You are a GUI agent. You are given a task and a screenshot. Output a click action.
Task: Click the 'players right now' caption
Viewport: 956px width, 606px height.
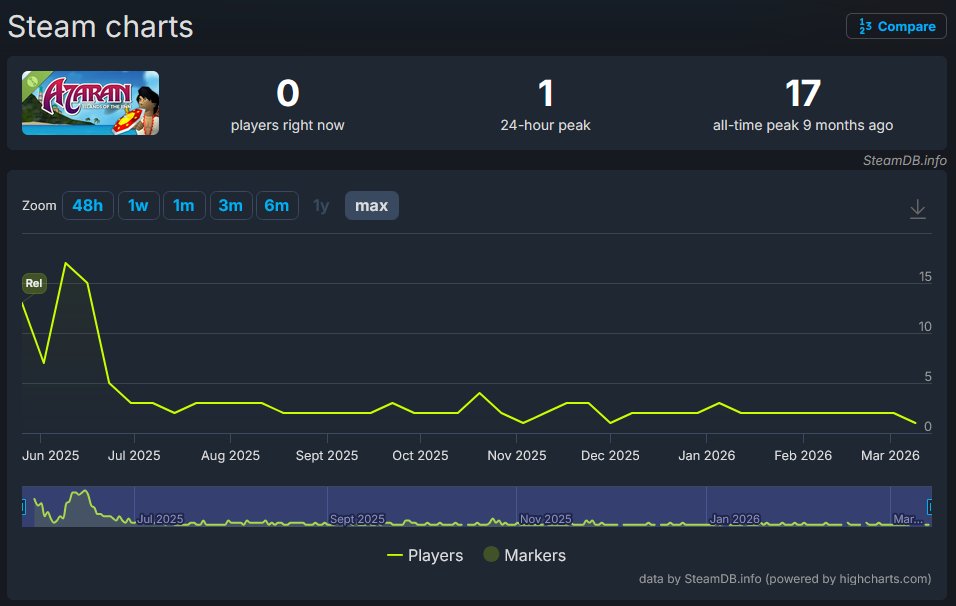click(288, 125)
